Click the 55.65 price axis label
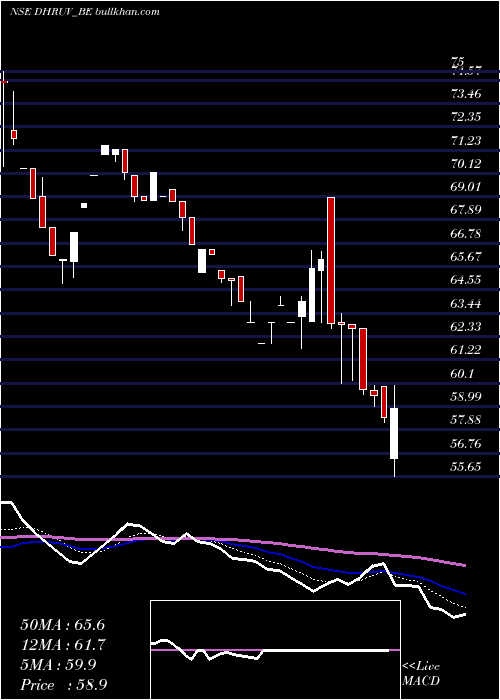The height and width of the screenshot is (700, 500). (x=466, y=467)
